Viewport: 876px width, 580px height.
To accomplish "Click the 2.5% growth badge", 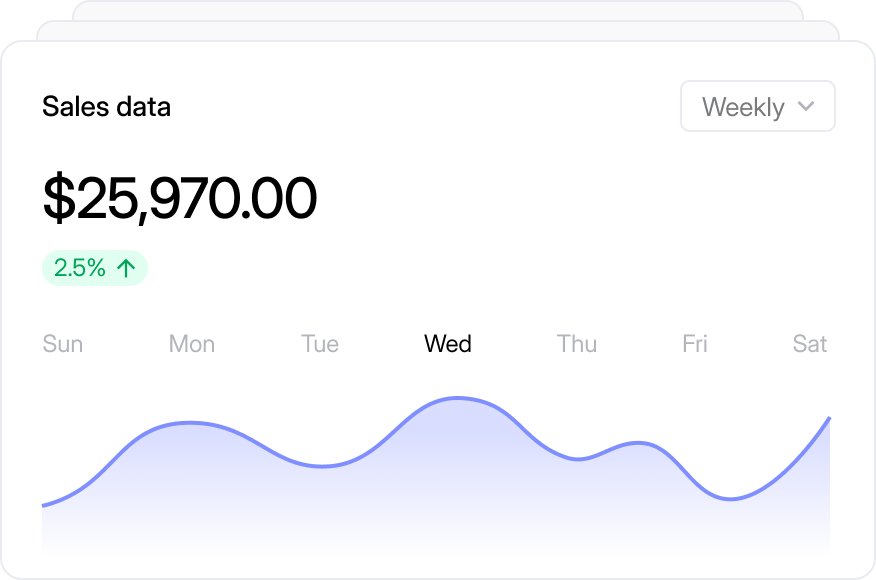I will 95,268.
